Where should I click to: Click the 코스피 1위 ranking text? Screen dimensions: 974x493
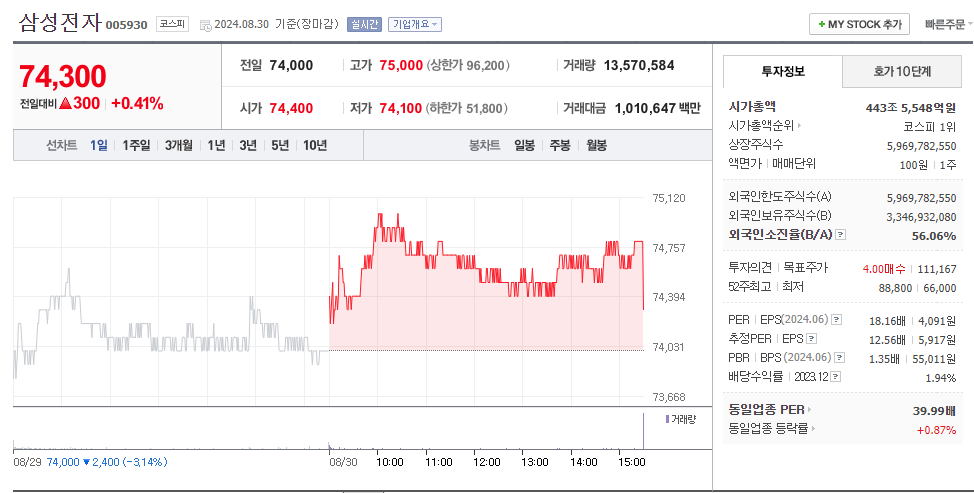(x=929, y=127)
